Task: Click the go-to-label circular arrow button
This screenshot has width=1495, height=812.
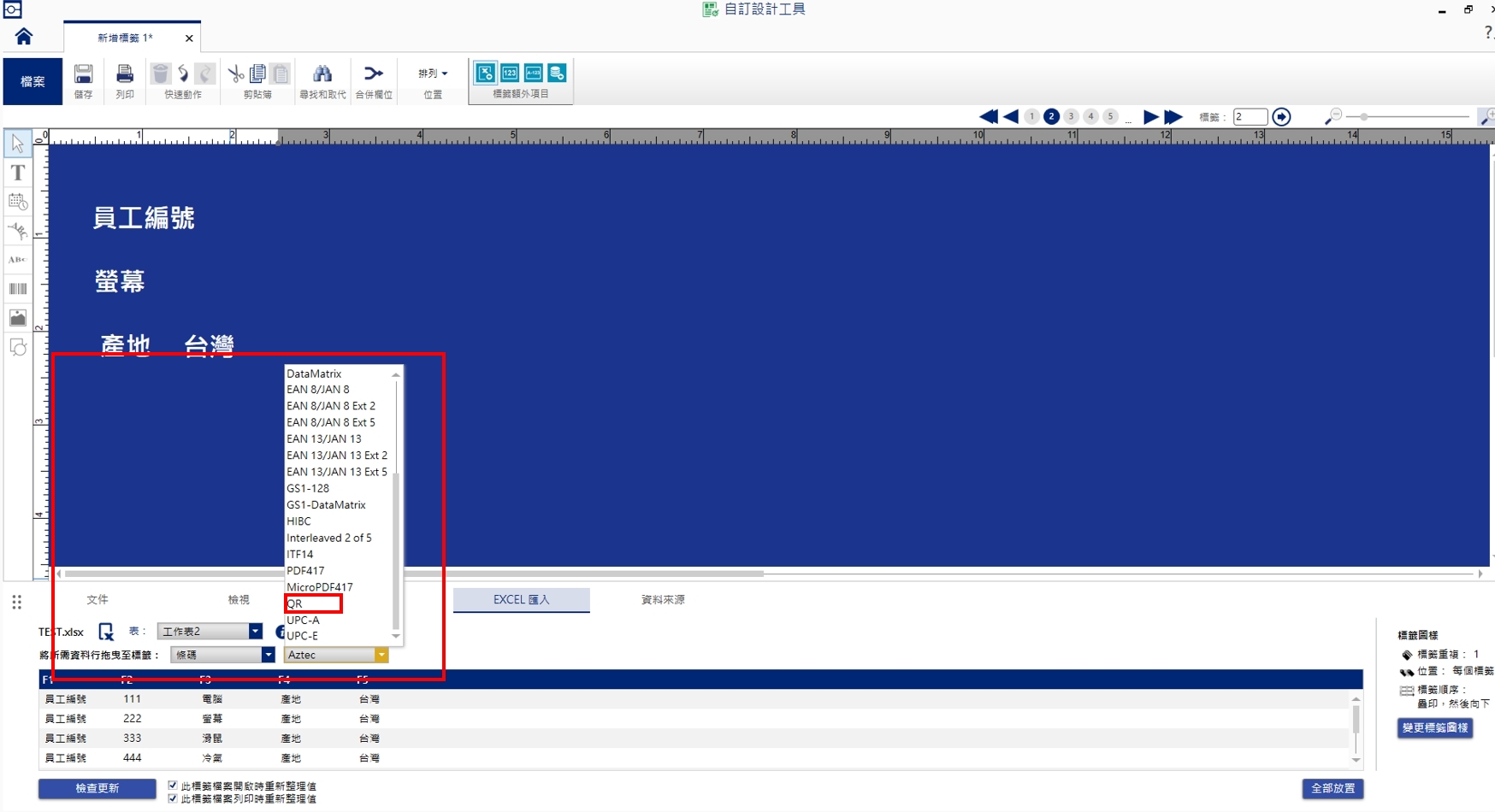Action: coord(1281,116)
